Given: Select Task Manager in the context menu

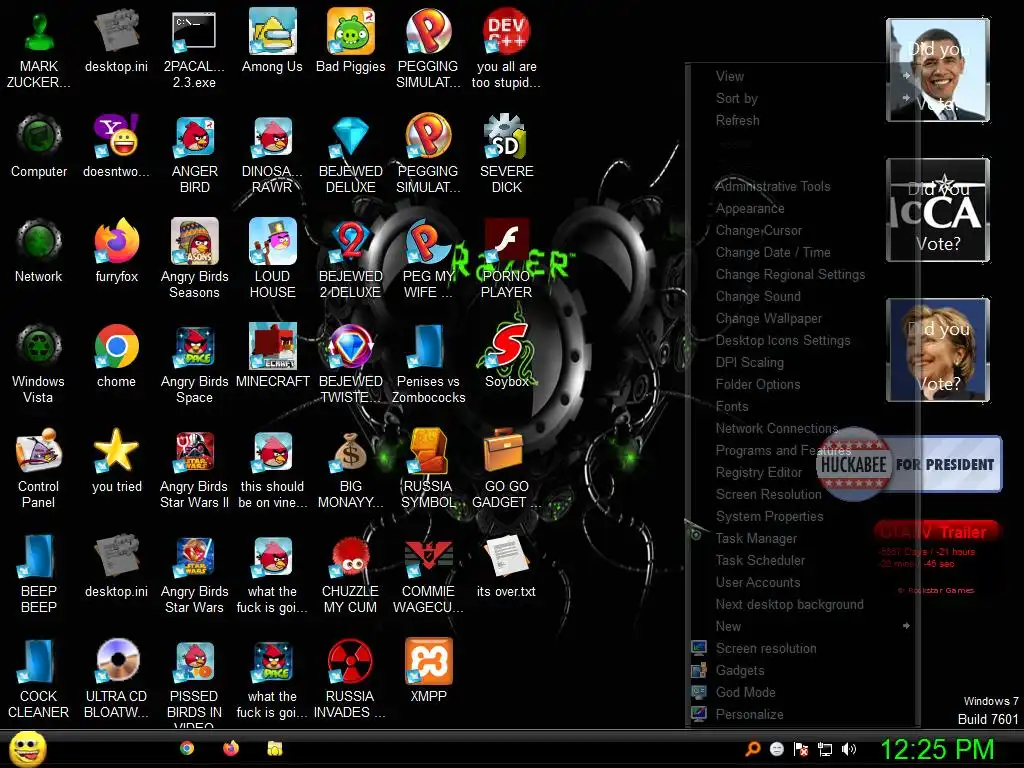Looking at the screenshot, I should [x=802, y=538].
